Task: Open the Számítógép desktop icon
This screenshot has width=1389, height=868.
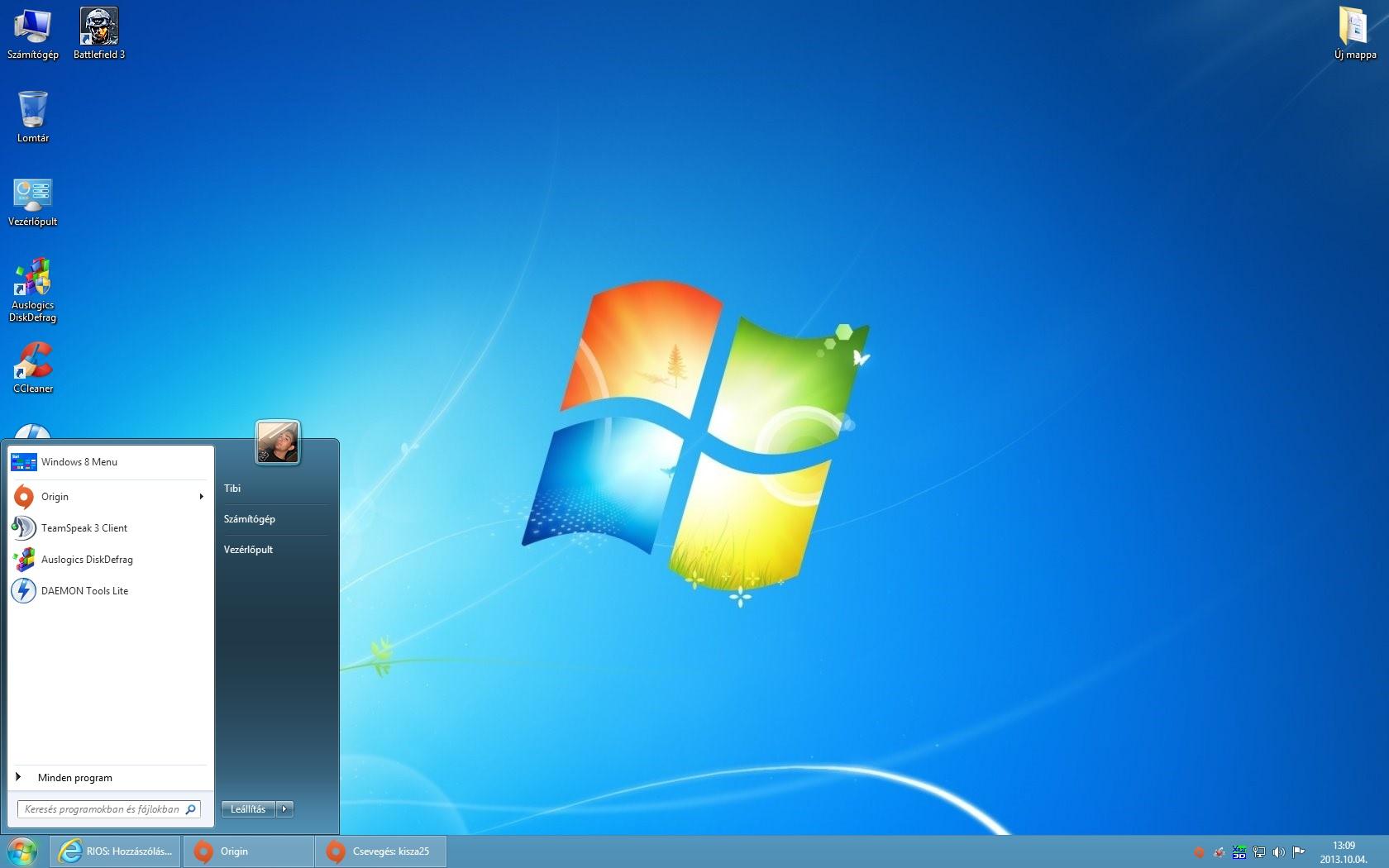Action: (33, 34)
